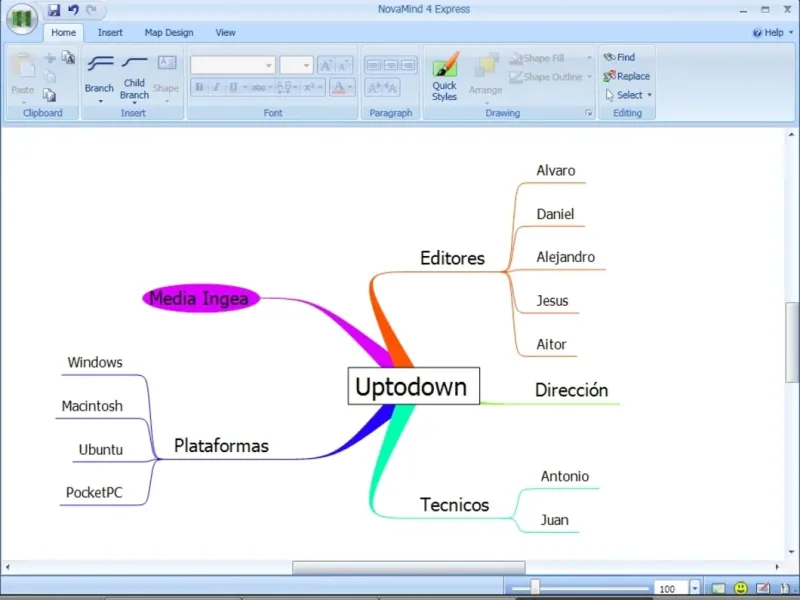Select the Editores branch
This screenshot has width=800, height=600.
(x=452, y=258)
